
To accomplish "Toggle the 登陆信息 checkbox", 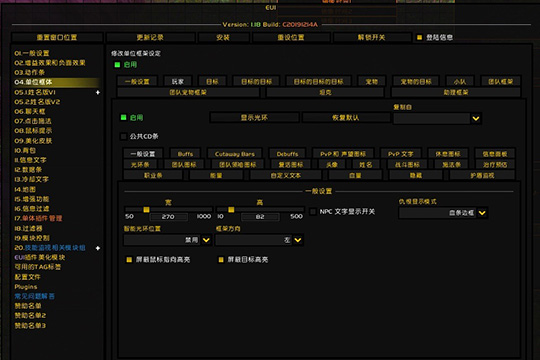I will point(419,37).
